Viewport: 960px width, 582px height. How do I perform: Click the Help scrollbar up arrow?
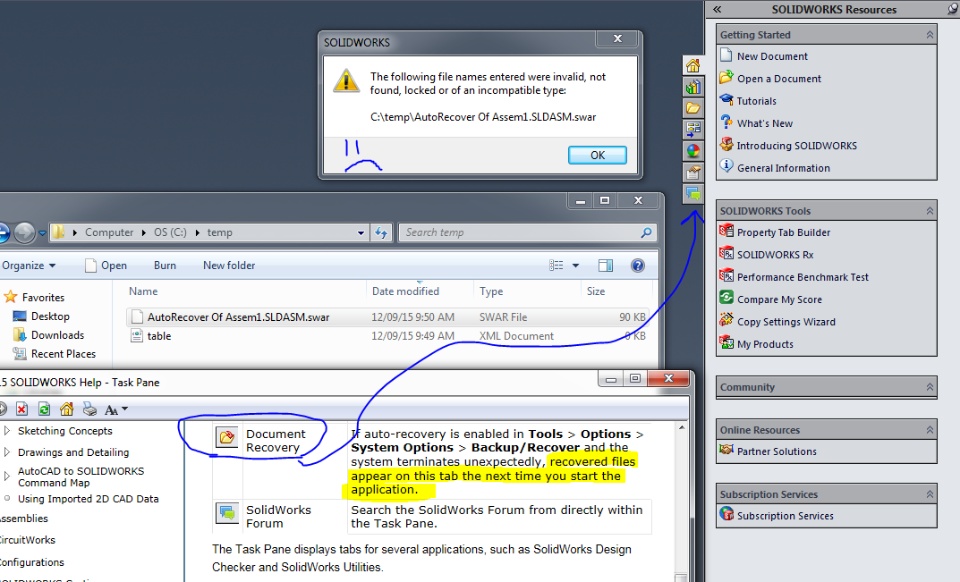click(681, 427)
